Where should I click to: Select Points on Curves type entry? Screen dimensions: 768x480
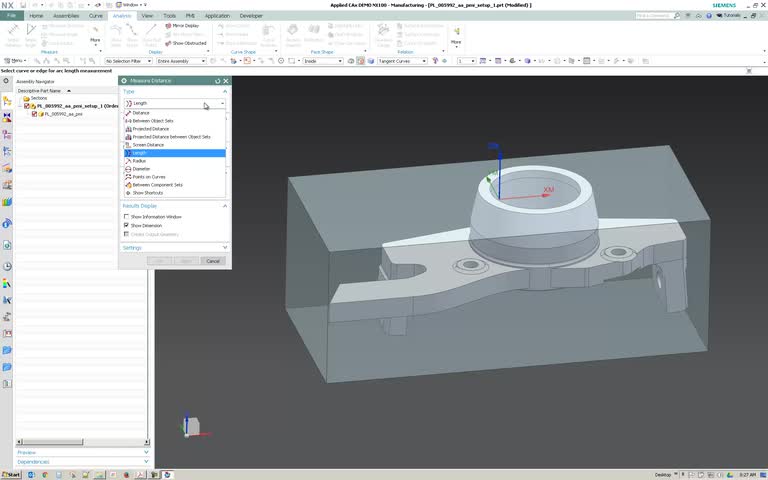coord(149,177)
